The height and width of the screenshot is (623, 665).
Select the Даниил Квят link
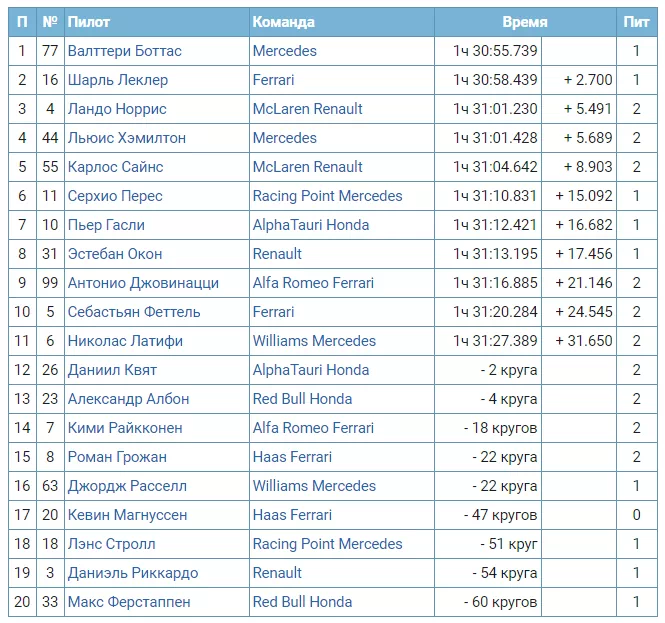pyautogui.click(x=112, y=370)
